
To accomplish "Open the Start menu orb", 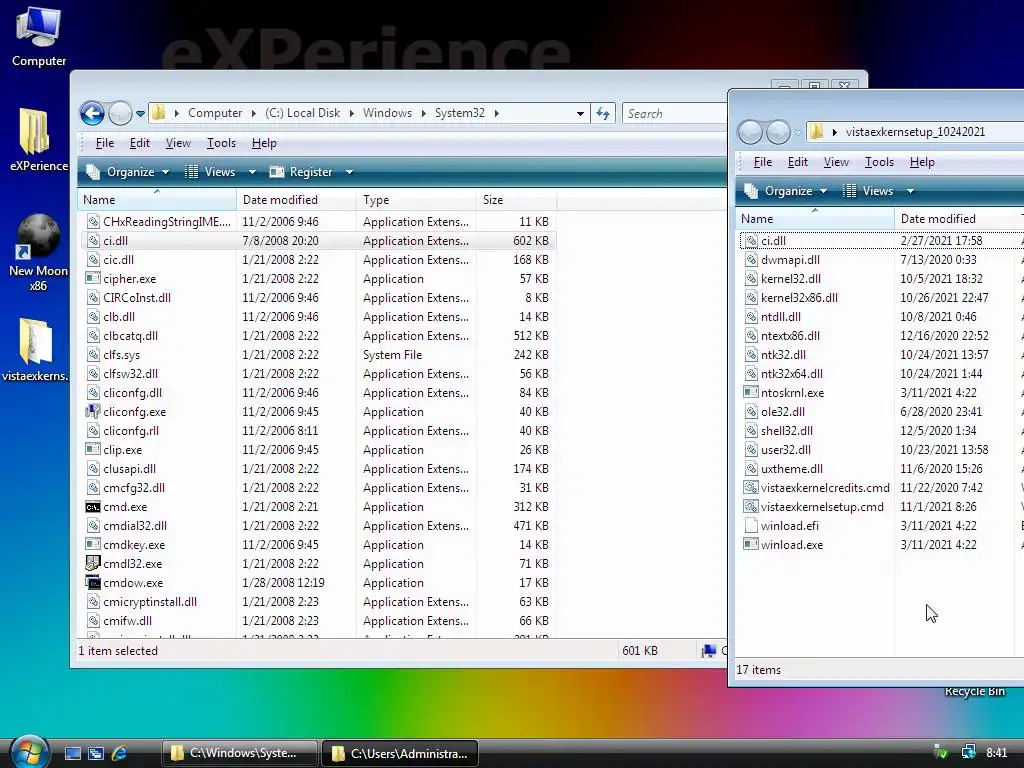I will (x=29, y=751).
